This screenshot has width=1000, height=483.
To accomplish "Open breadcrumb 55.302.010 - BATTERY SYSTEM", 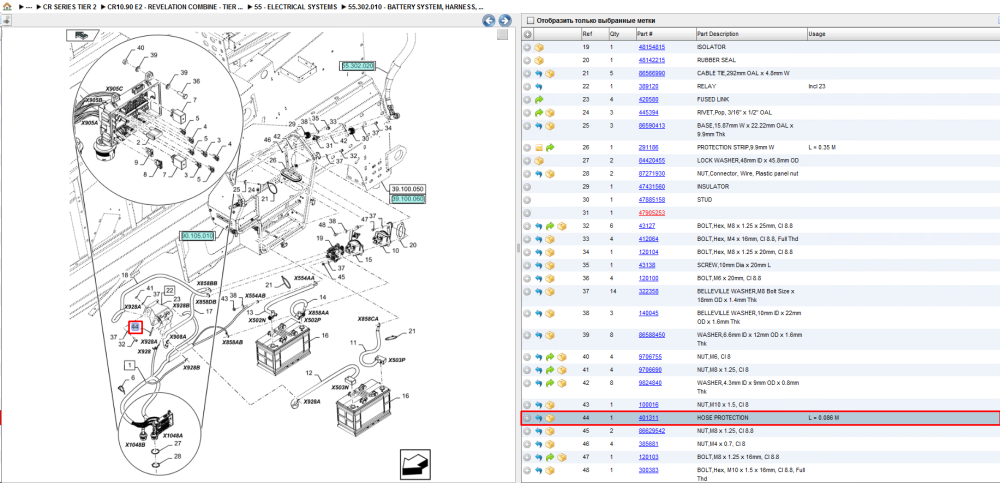I will (416, 6).
